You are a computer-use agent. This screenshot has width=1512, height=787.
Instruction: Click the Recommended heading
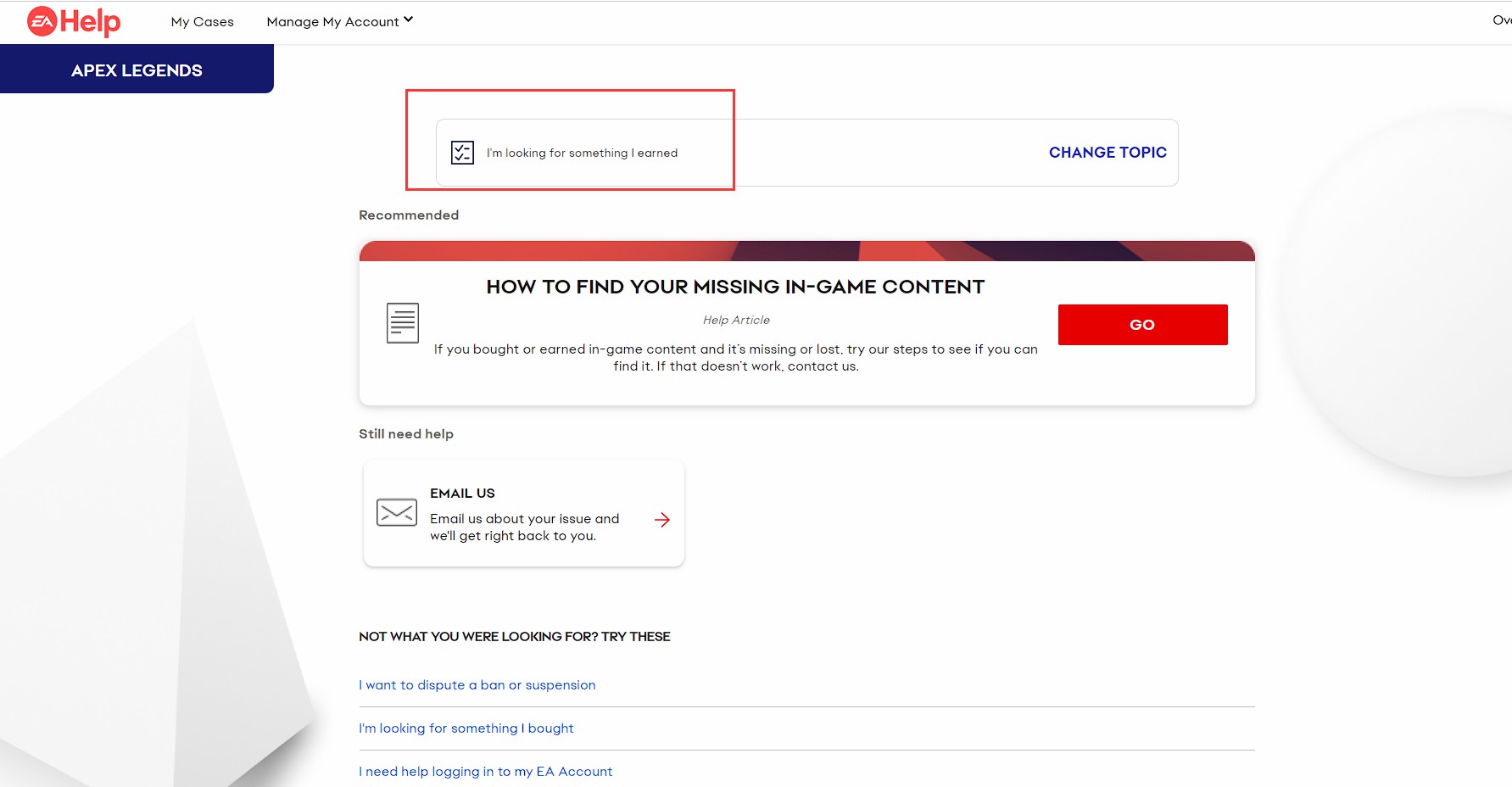click(x=409, y=215)
